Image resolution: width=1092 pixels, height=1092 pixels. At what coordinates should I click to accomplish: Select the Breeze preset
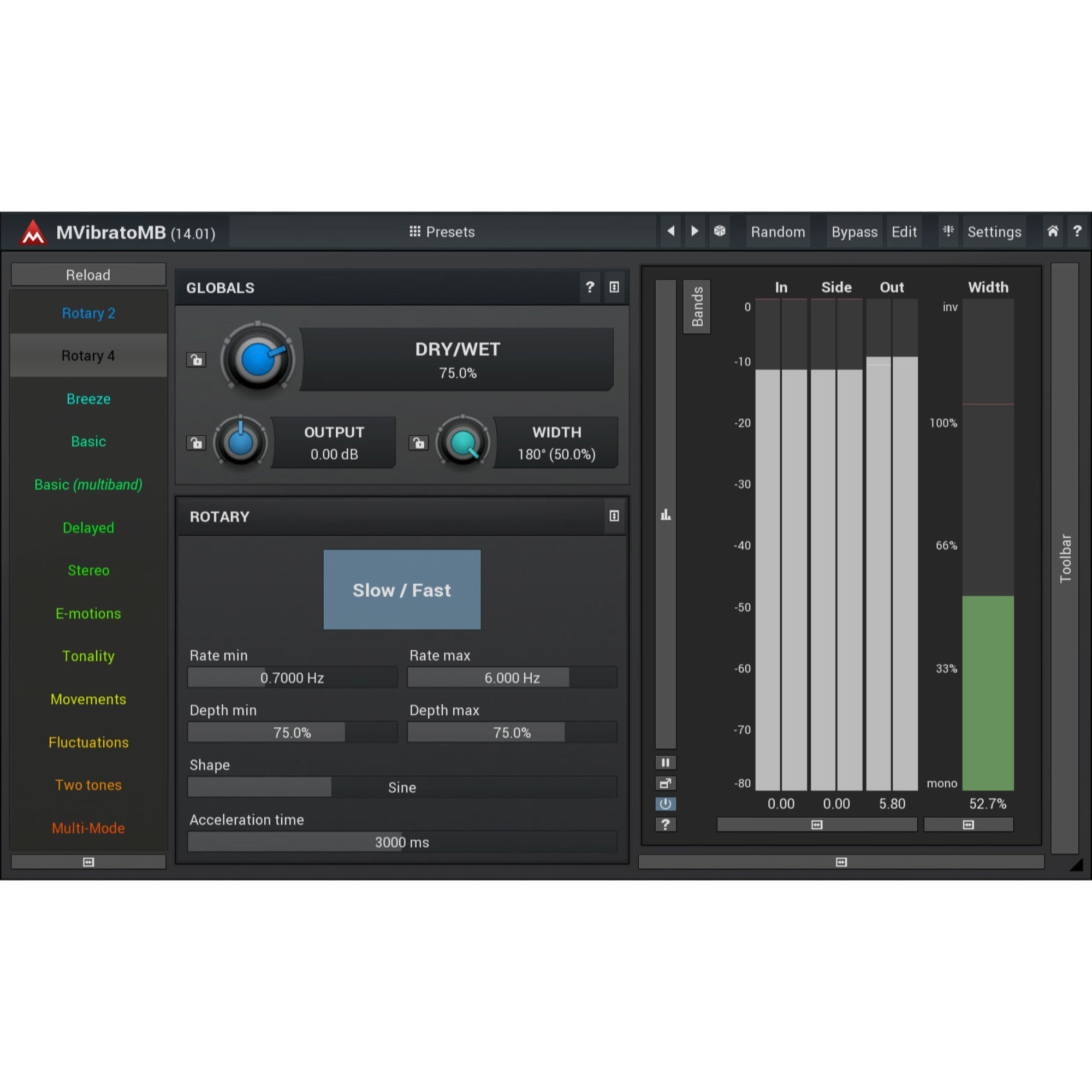click(88, 399)
